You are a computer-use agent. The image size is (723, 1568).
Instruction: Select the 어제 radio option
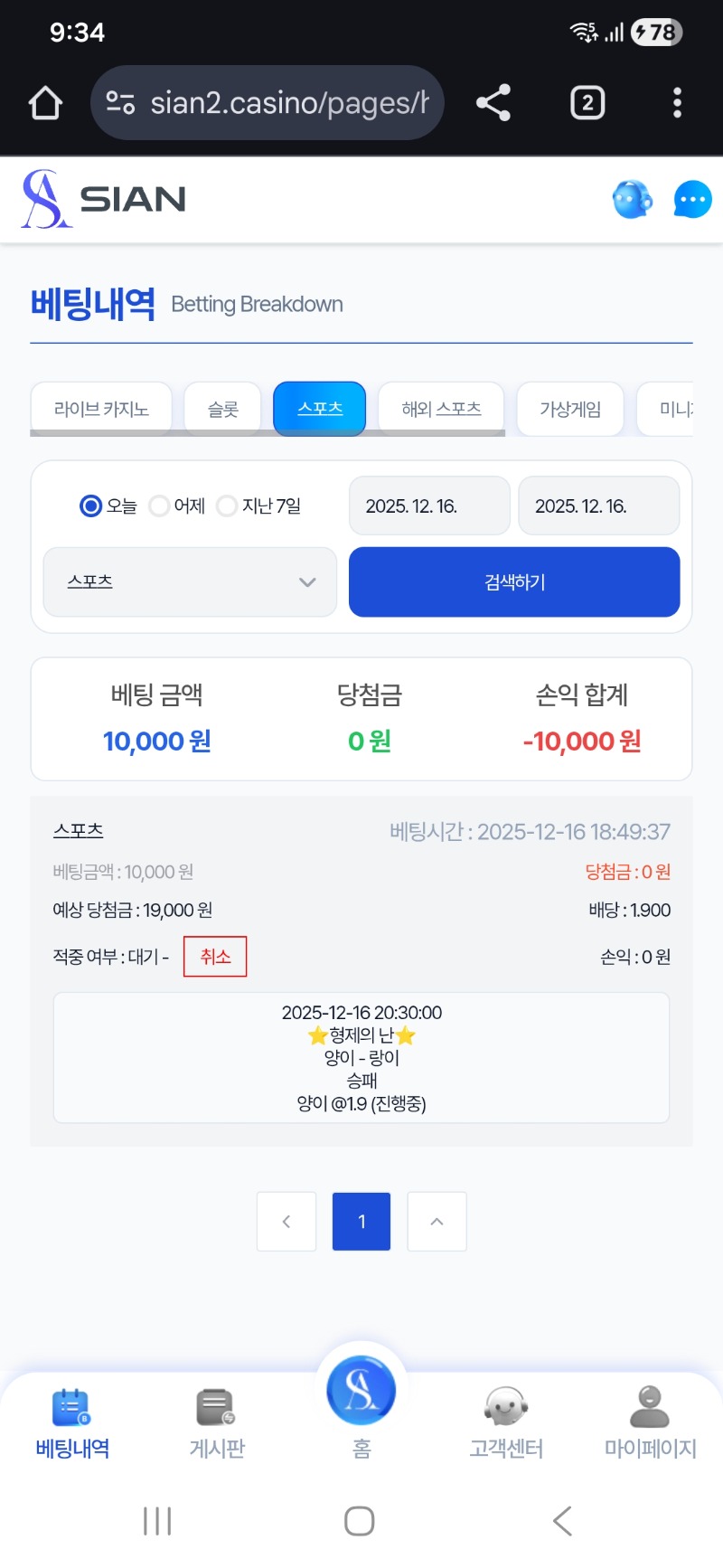159,505
